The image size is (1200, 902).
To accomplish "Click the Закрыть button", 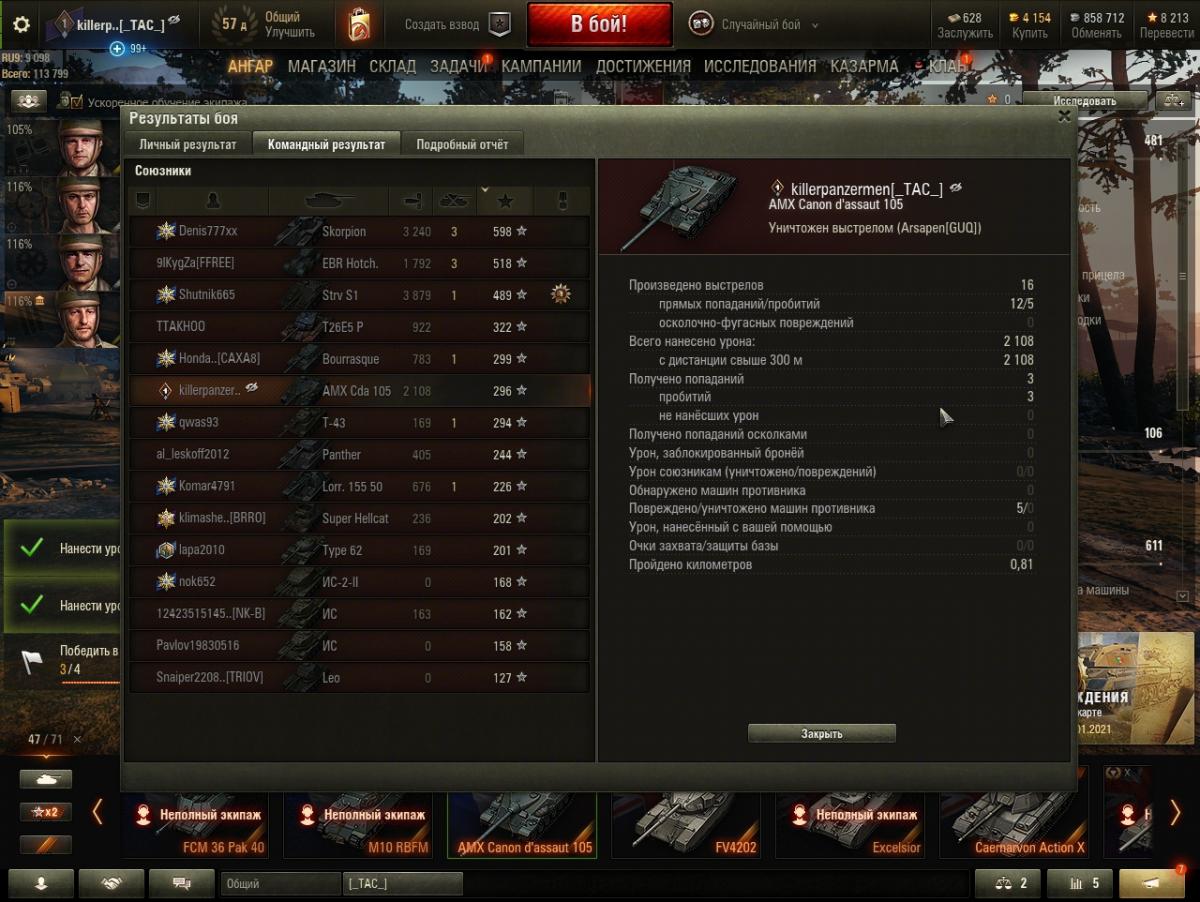I will pyautogui.click(x=822, y=733).
